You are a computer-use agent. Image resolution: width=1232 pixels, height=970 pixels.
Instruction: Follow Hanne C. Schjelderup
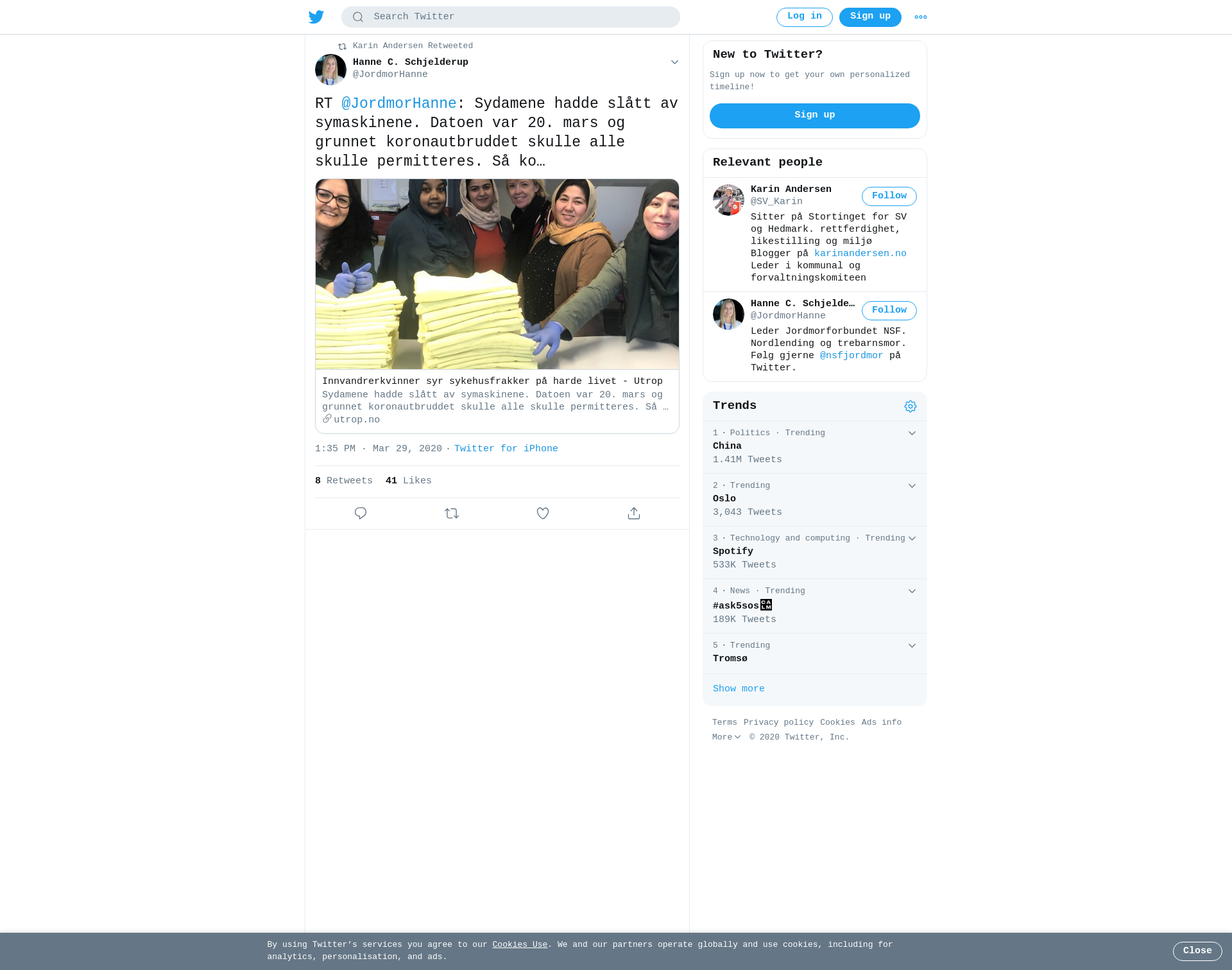889,311
